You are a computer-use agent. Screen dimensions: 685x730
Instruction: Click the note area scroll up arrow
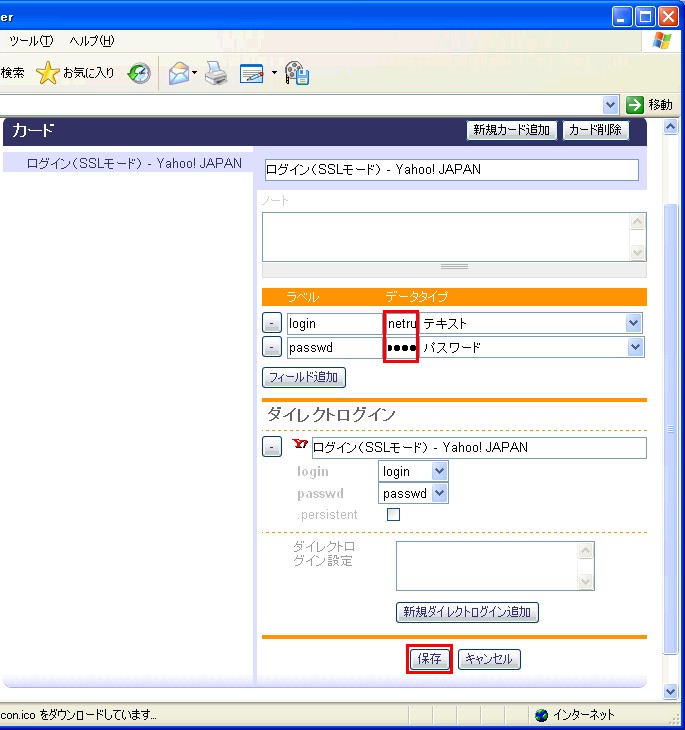[x=638, y=222]
